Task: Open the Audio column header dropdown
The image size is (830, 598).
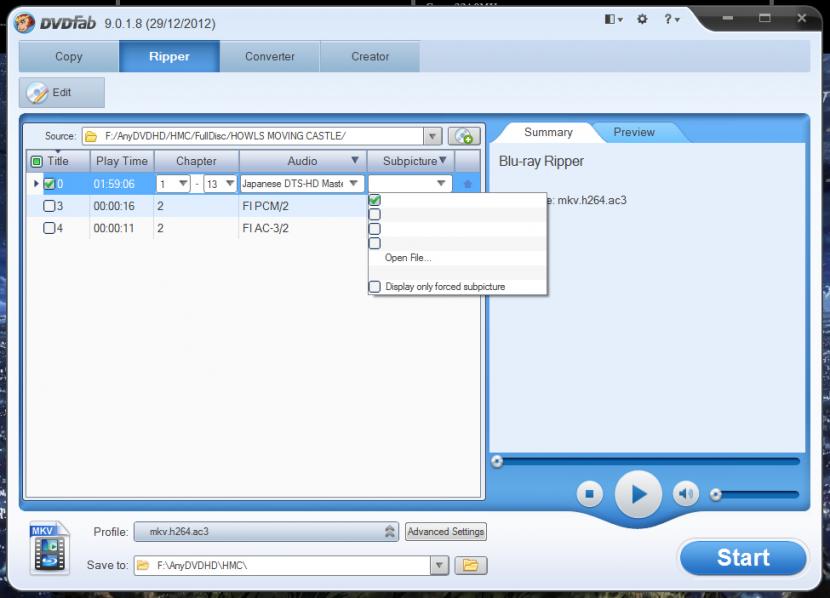Action: tap(355, 160)
